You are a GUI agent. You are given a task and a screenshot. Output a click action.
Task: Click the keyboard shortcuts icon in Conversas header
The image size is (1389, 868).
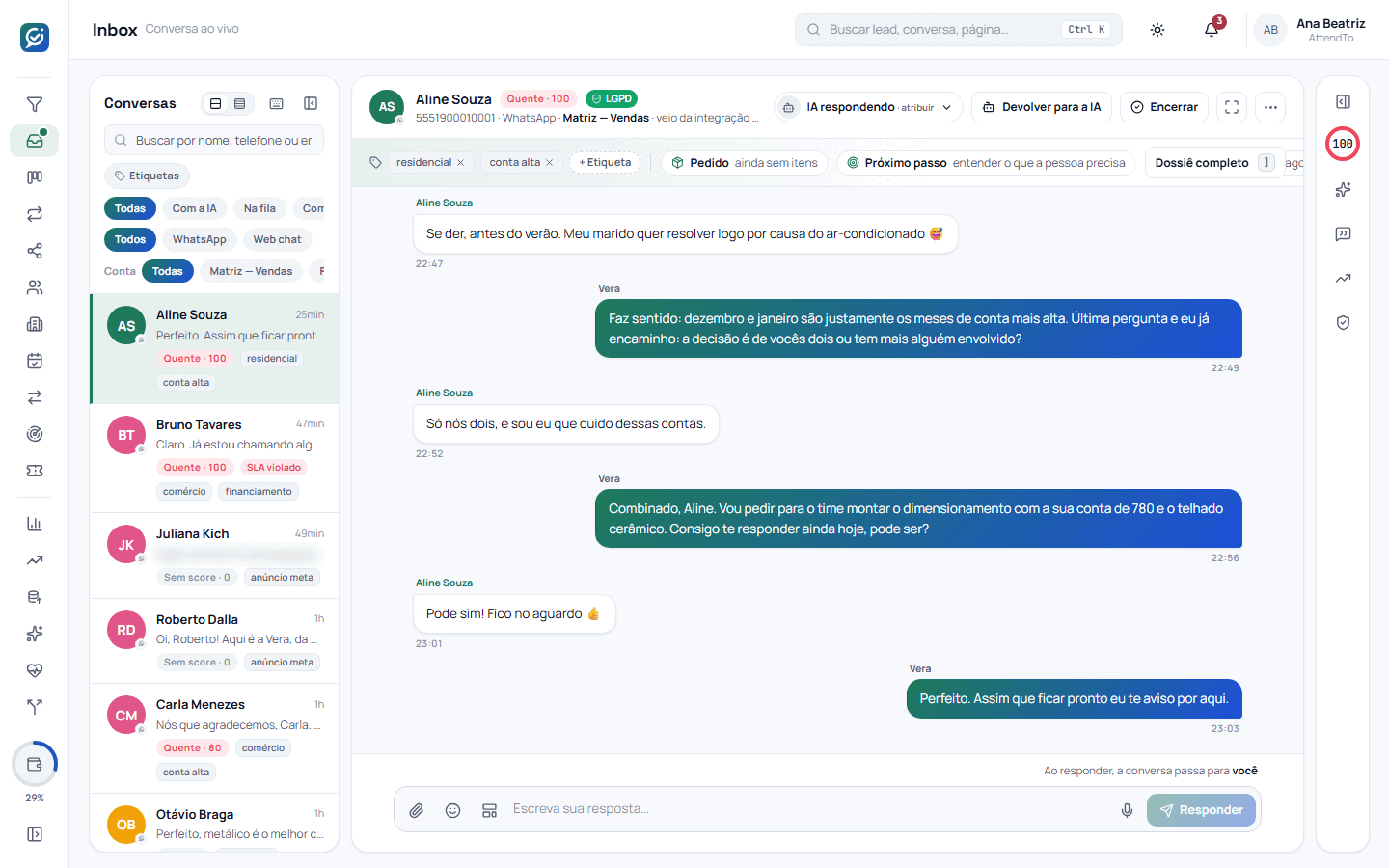[276, 103]
